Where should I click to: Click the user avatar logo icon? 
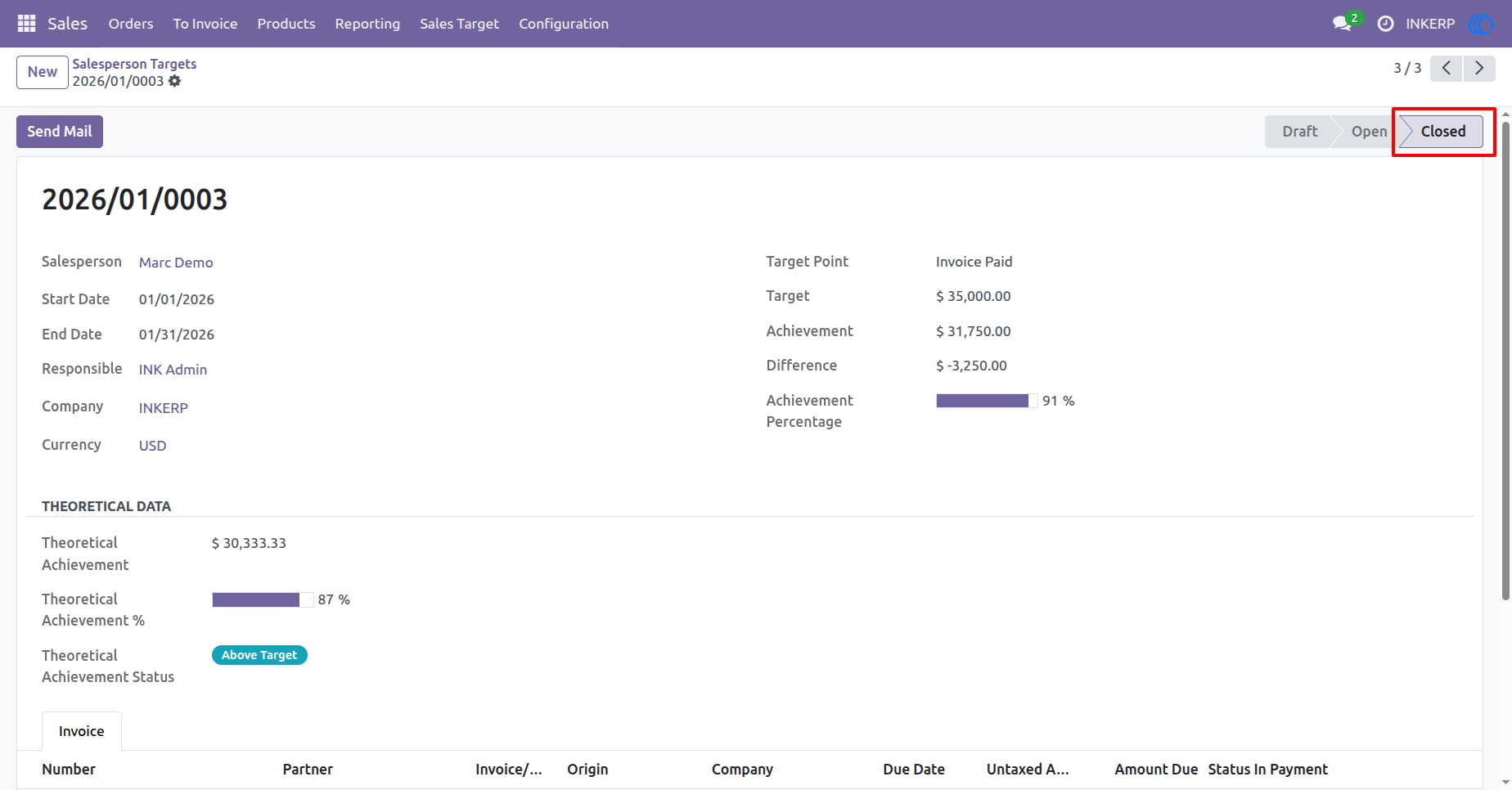tap(1481, 24)
